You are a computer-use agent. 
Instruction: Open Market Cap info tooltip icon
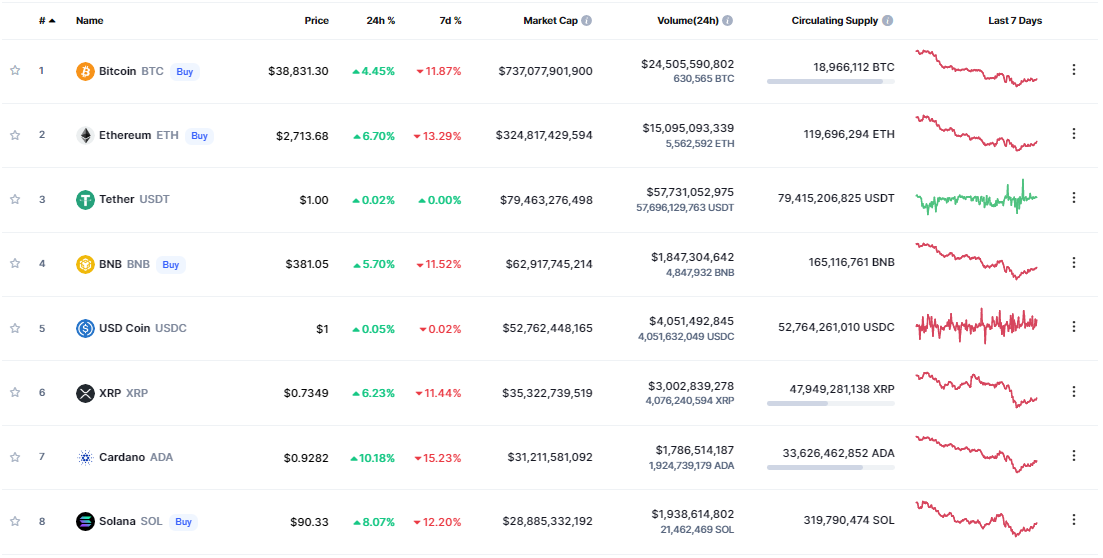pos(587,20)
